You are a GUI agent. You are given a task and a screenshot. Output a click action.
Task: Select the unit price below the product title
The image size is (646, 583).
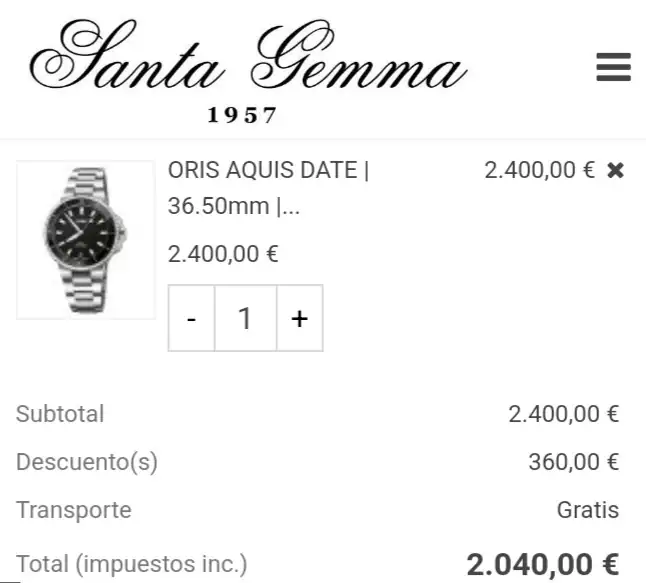pos(223,254)
